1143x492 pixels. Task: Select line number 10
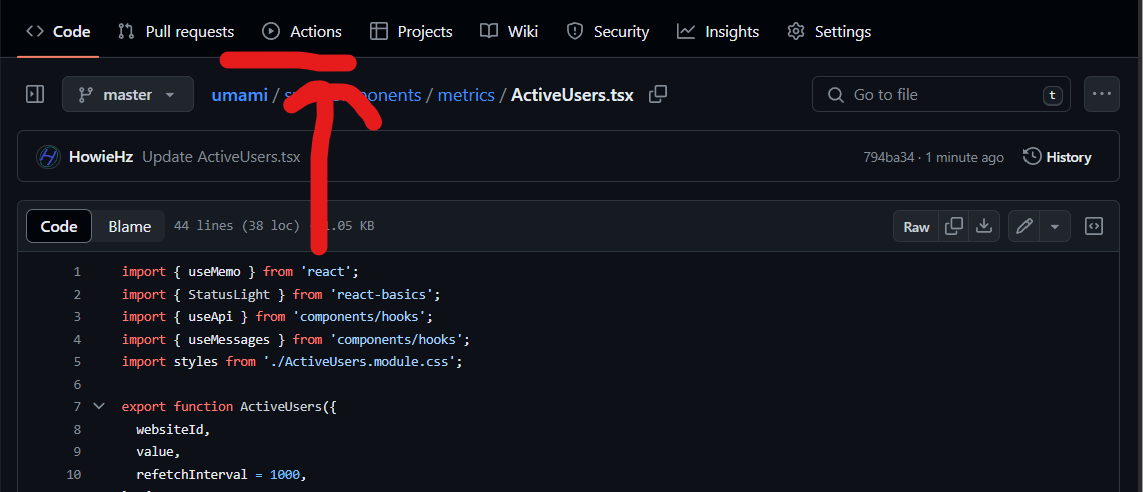(x=74, y=475)
